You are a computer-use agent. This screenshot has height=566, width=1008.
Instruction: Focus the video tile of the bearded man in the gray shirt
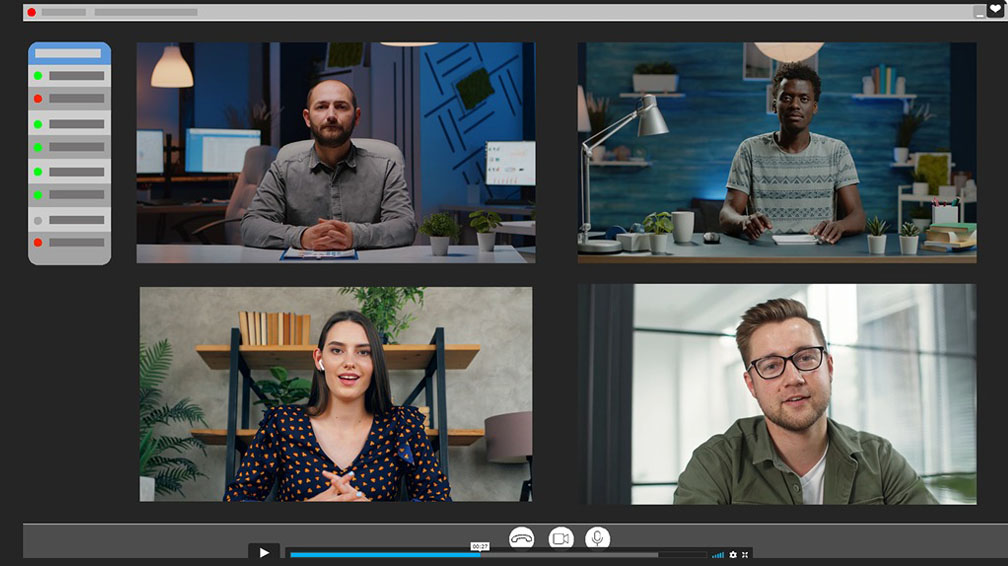coord(336,152)
